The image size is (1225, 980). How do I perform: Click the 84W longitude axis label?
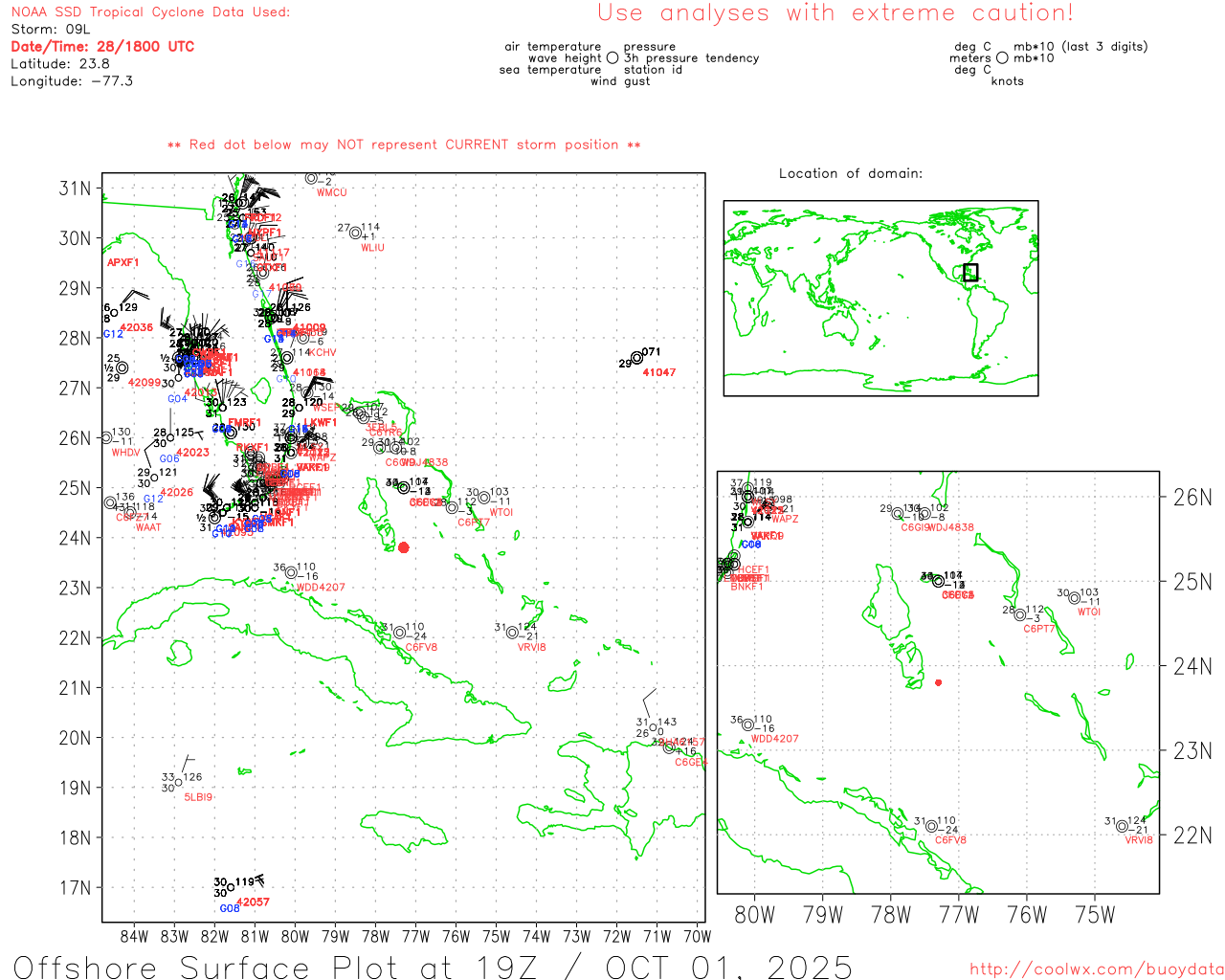135,936
